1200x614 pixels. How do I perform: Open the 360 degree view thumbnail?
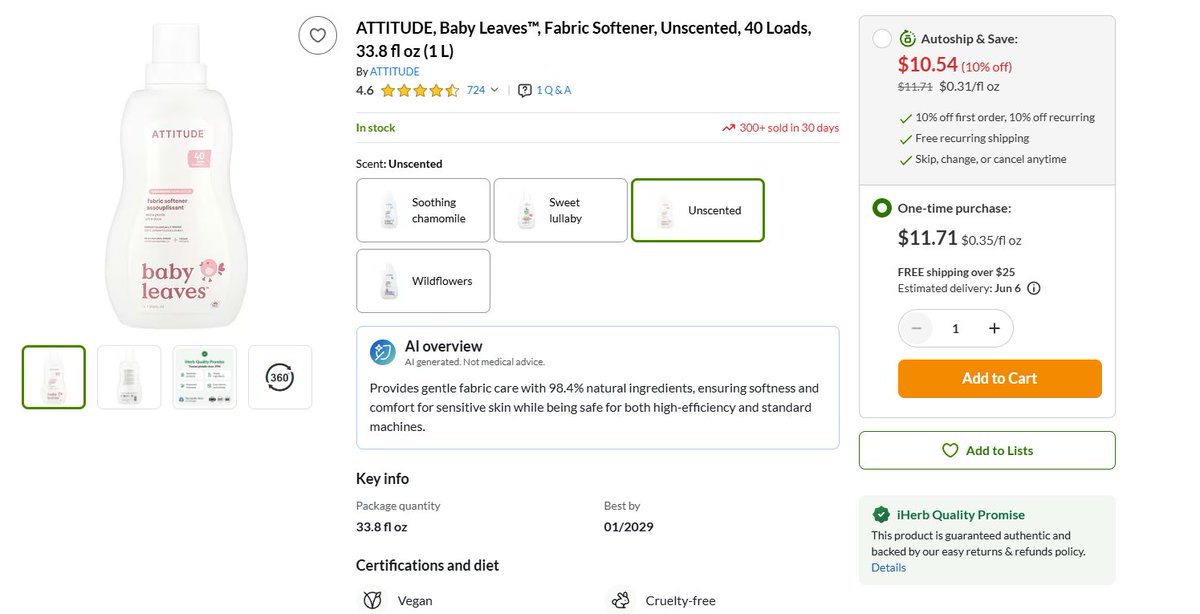(280, 377)
